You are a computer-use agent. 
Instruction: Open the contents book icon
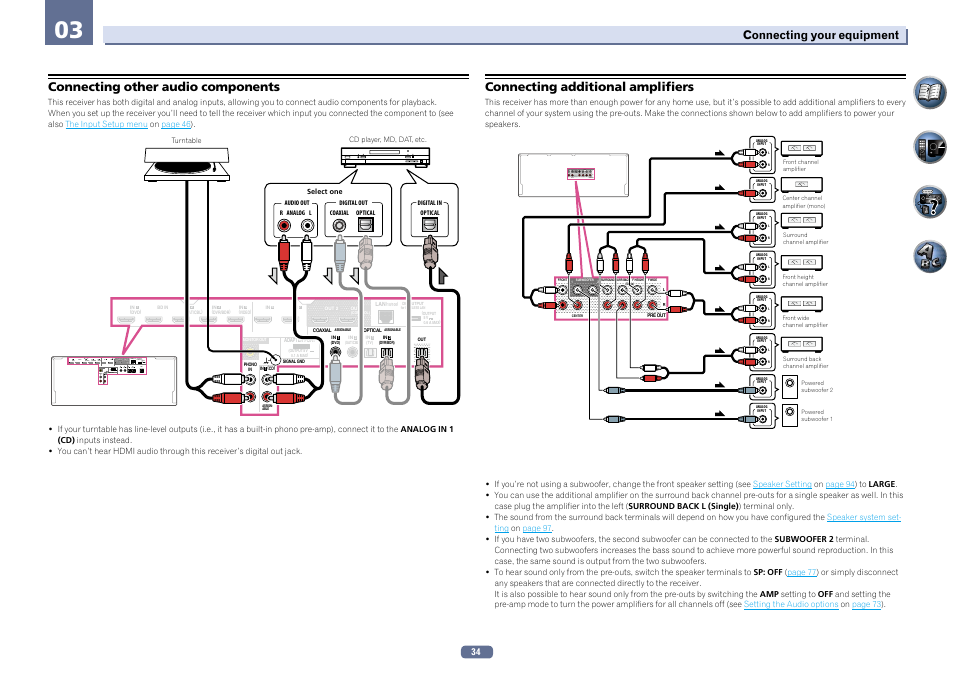[x=930, y=93]
